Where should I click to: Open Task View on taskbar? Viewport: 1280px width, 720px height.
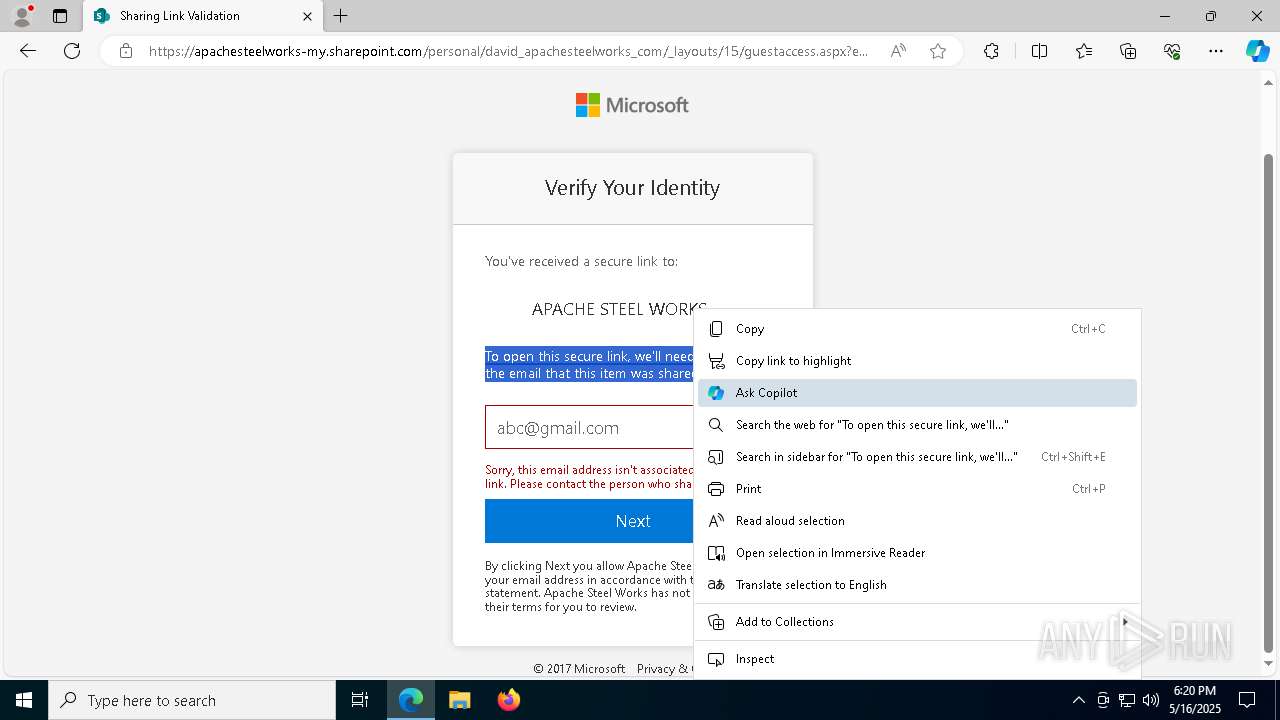click(360, 700)
